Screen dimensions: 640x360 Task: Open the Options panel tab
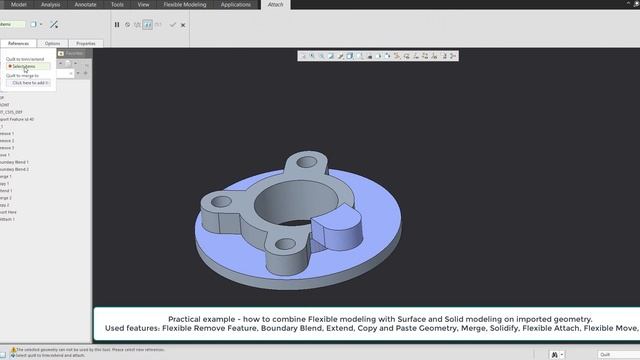[52, 43]
